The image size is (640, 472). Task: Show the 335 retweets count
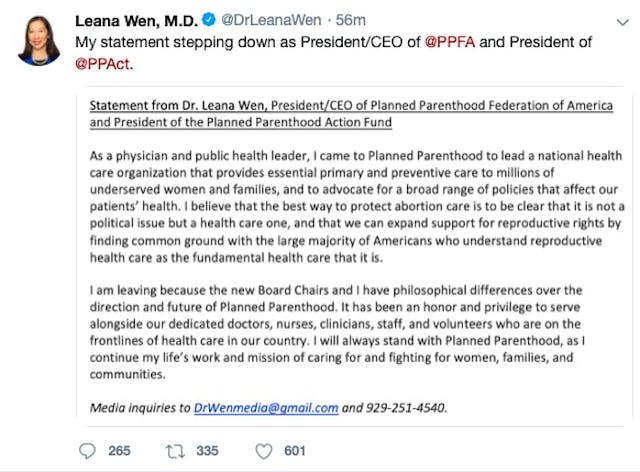pos(208,451)
